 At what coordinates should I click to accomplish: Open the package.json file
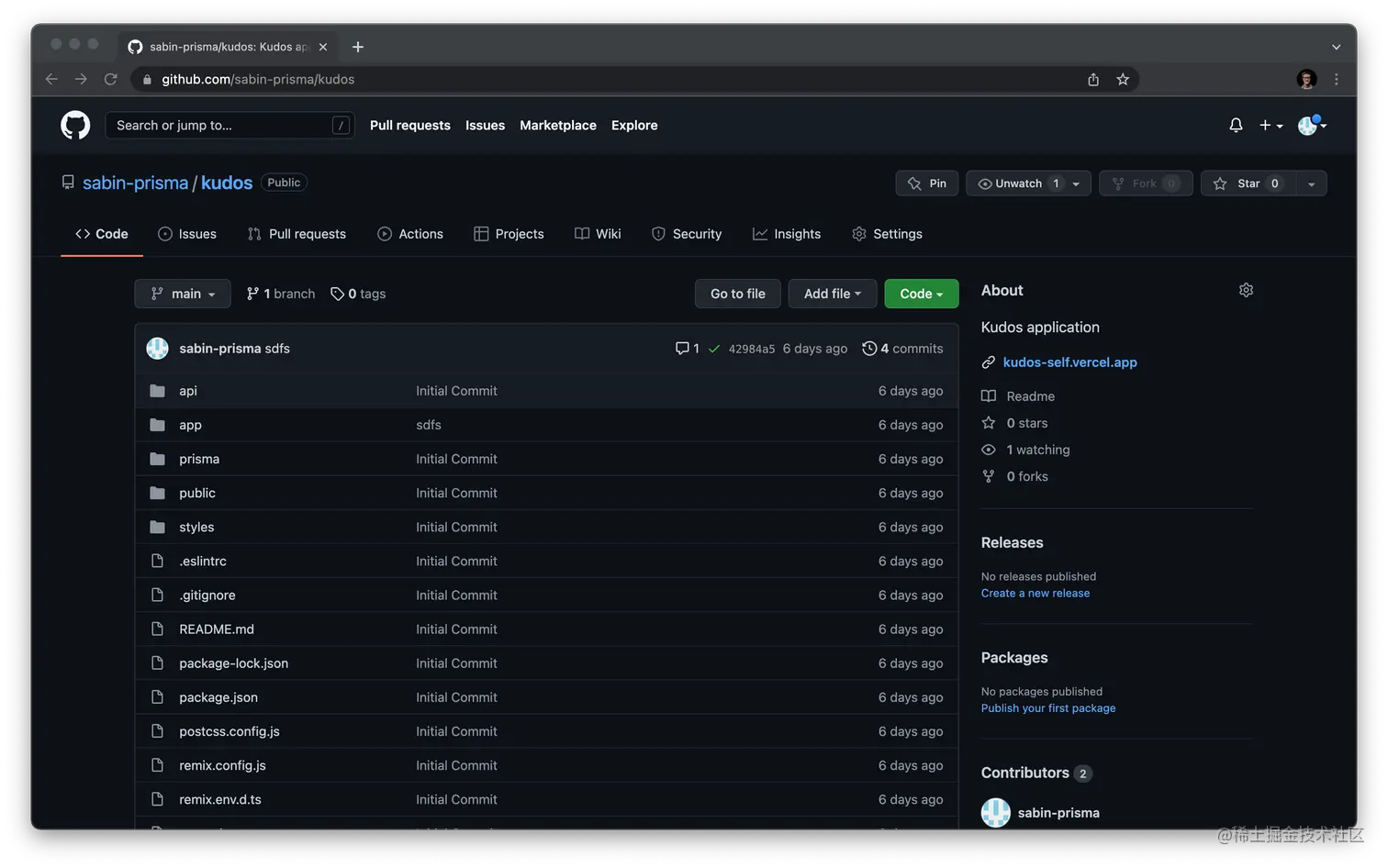click(x=218, y=697)
